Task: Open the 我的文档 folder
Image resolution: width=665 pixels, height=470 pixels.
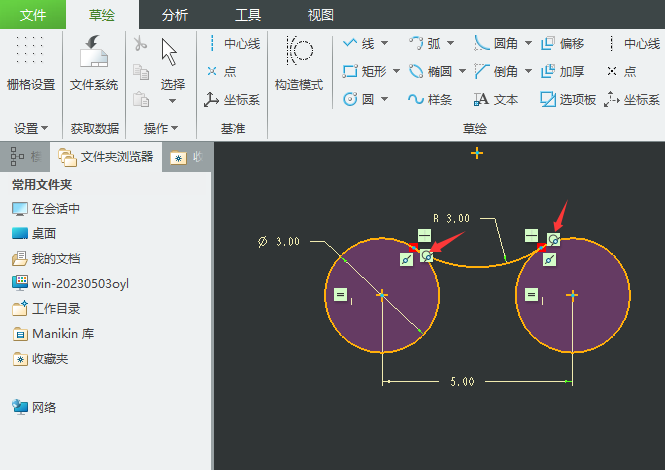Action: point(46,259)
